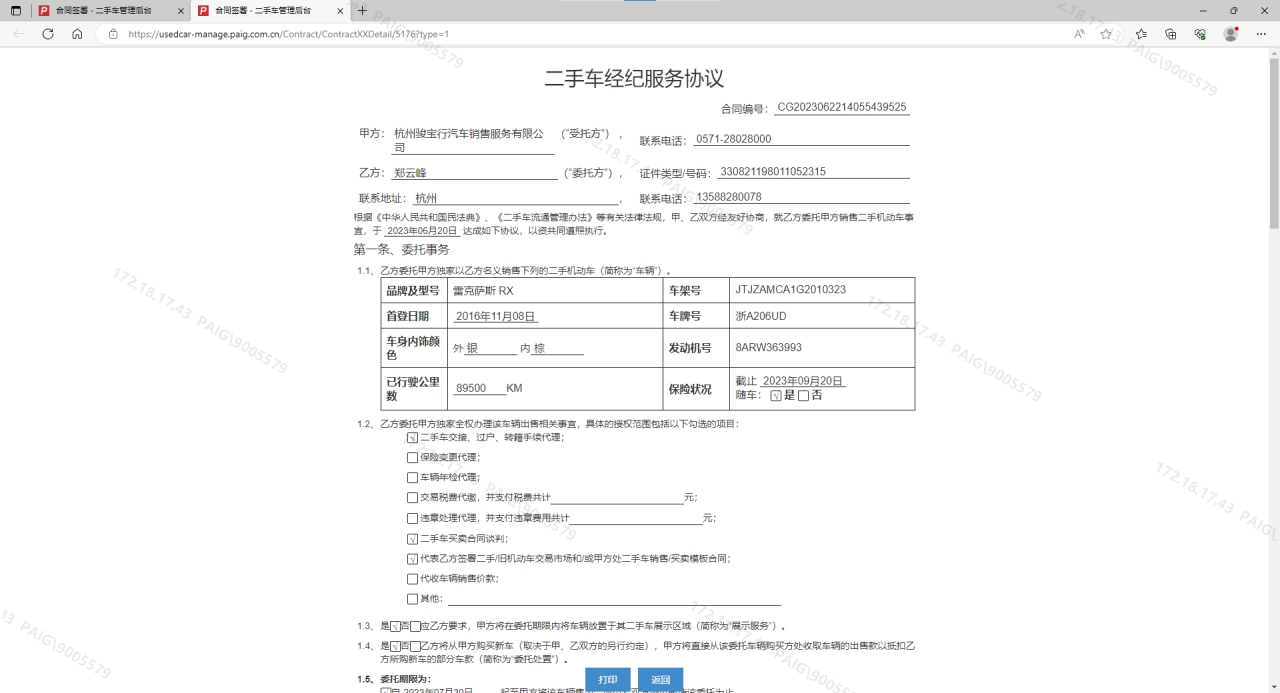
Task: Click the brand model 雷克萨斯 RX
Action: point(483,291)
